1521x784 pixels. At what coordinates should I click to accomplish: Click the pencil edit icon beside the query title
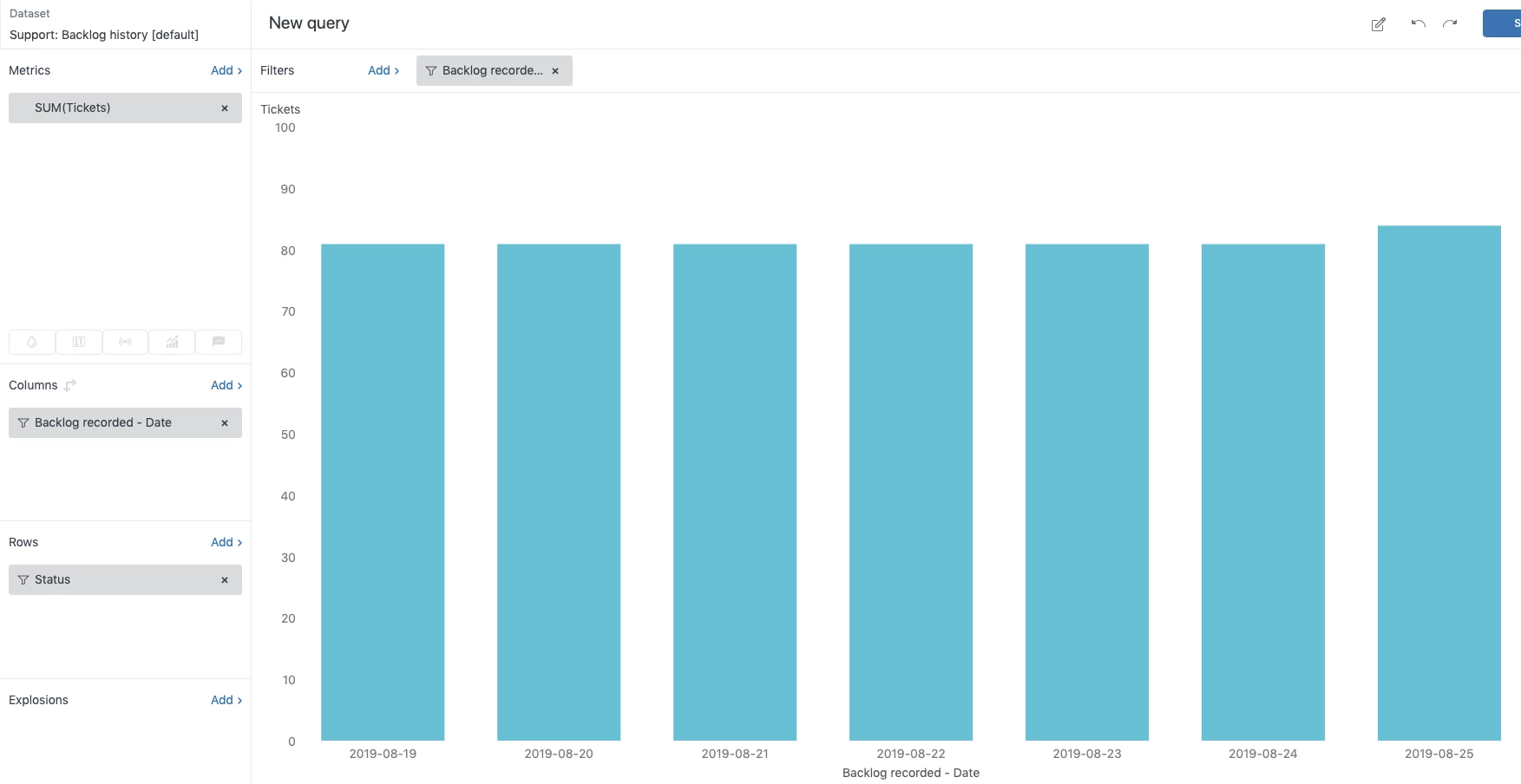[1378, 24]
